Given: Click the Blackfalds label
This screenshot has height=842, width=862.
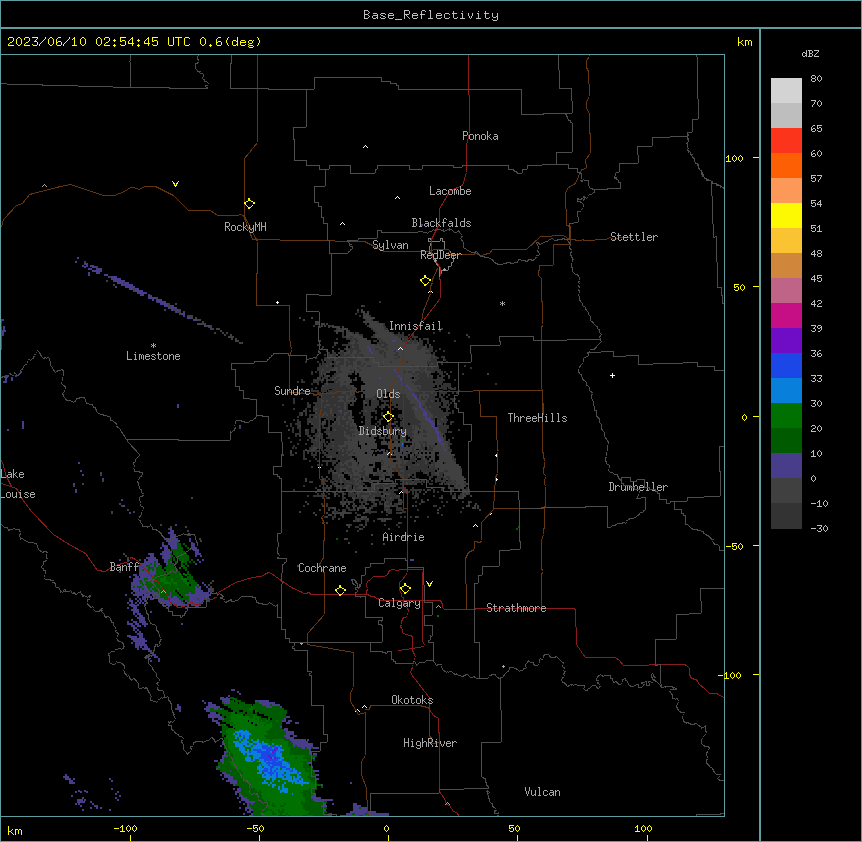Looking at the screenshot, I should point(441,223).
